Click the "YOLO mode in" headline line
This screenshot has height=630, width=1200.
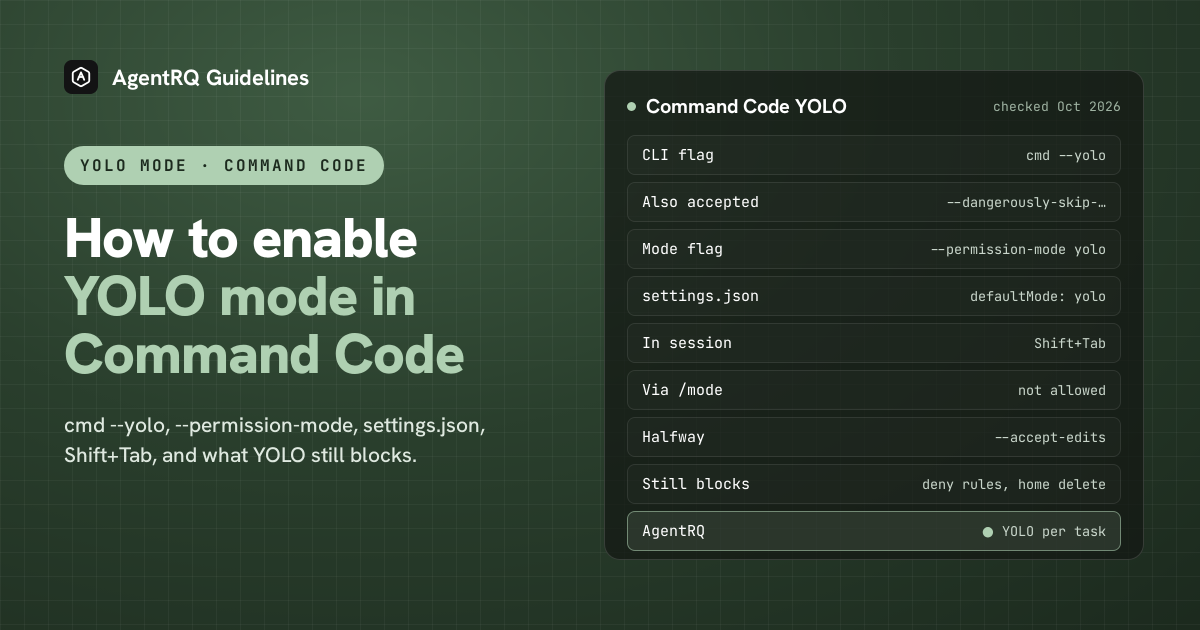coord(240,297)
